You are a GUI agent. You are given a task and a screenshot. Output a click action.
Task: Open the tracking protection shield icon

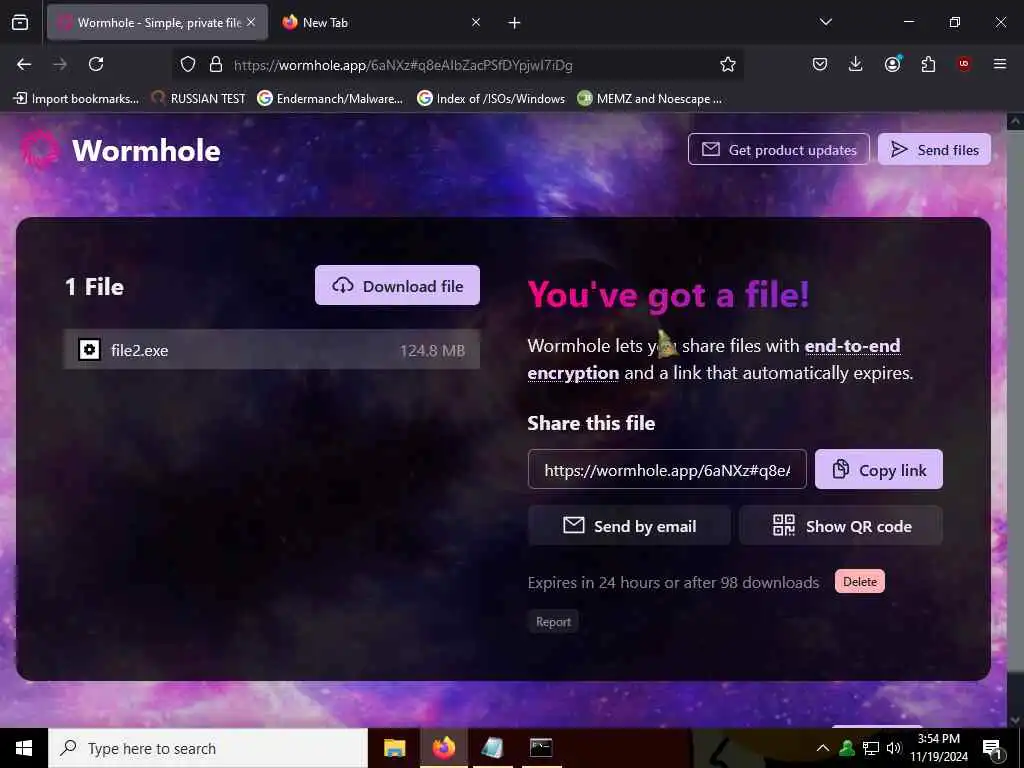click(x=188, y=64)
